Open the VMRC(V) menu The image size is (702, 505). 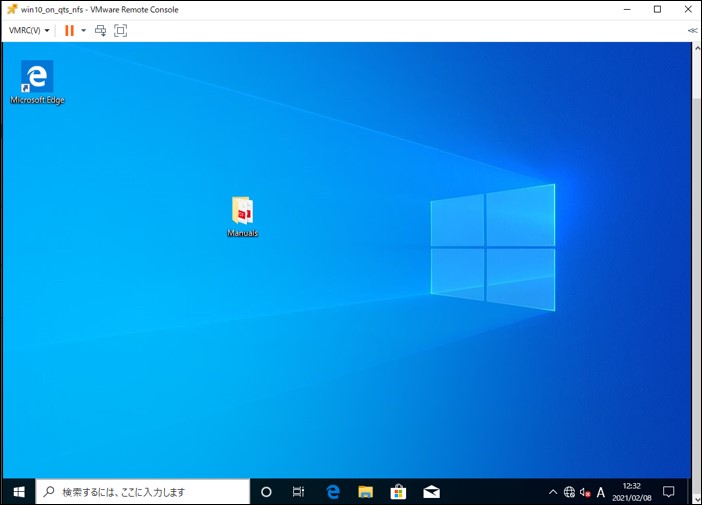pyautogui.click(x=29, y=30)
